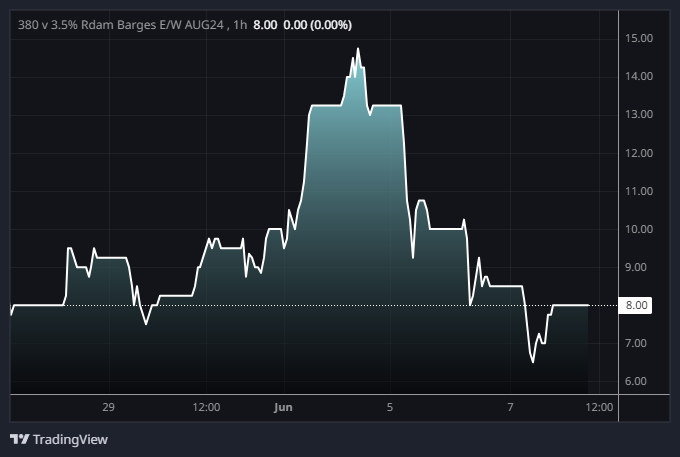Select the 10.00 price axis label
This screenshot has height=457, width=680.
pyautogui.click(x=638, y=229)
